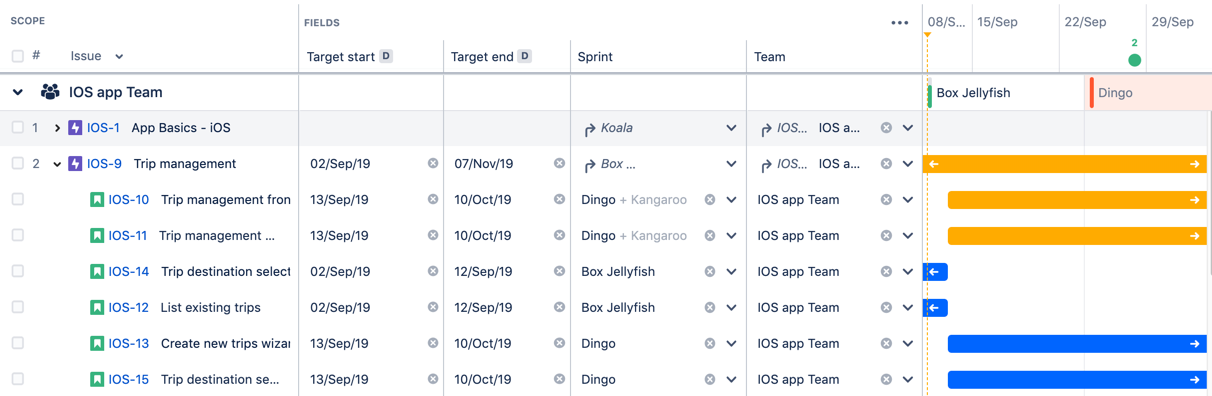1212x396 pixels.
Task: Tick the IOS-15 row checkbox
Action: tap(18, 379)
